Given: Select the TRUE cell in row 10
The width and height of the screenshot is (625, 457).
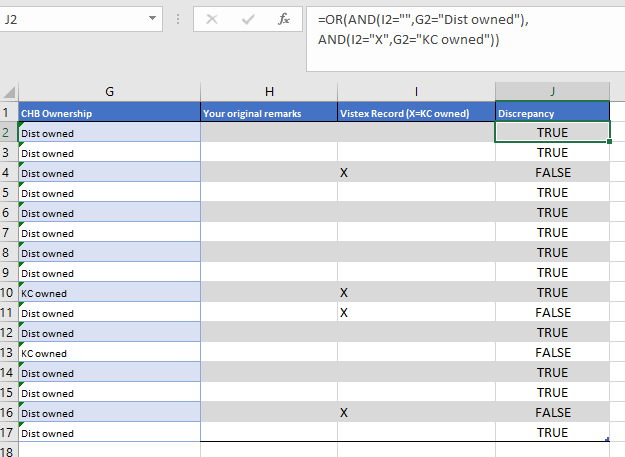Looking at the screenshot, I should click(552, 292).
